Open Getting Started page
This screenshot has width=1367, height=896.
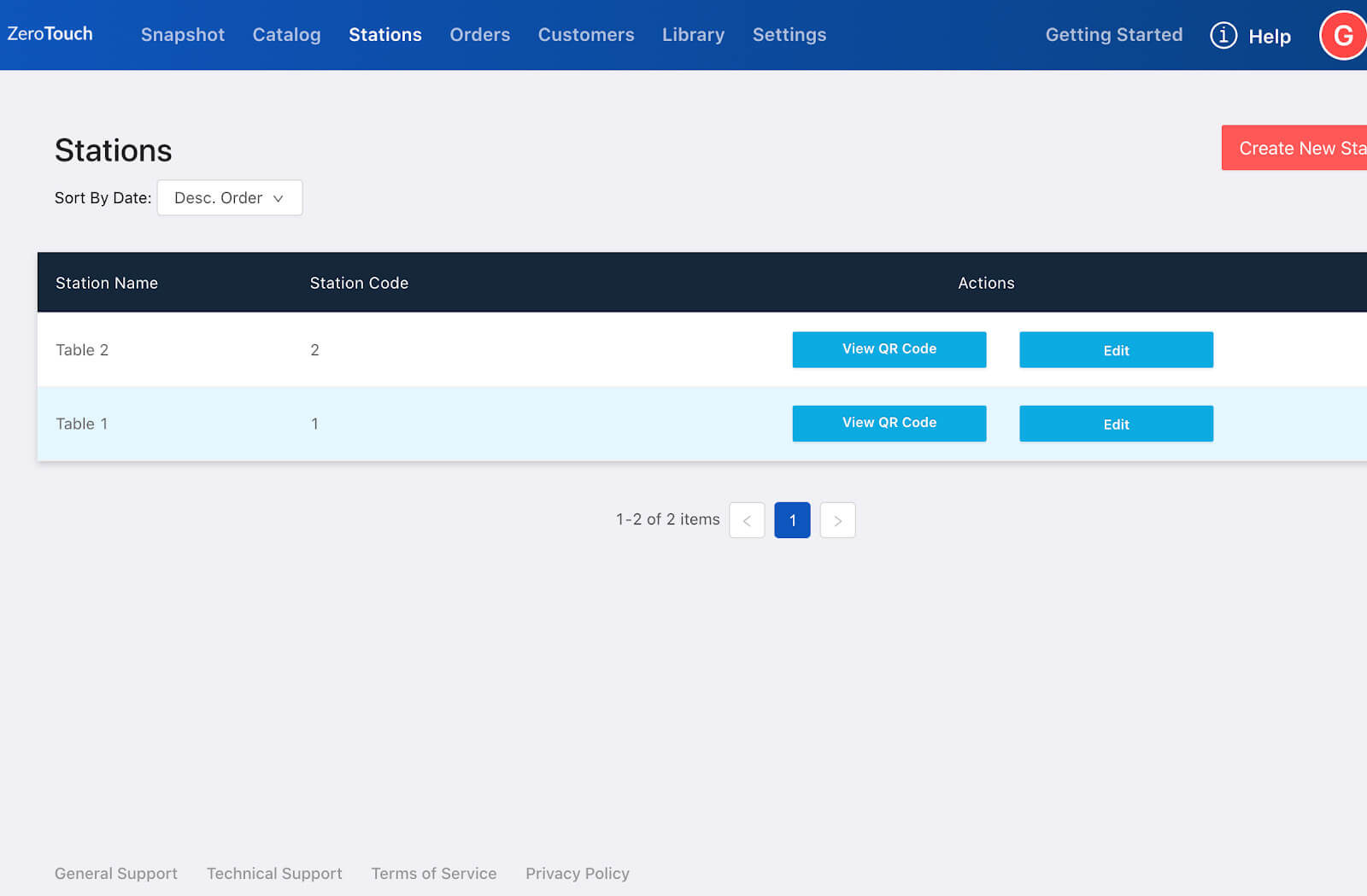pos(1114,35)
